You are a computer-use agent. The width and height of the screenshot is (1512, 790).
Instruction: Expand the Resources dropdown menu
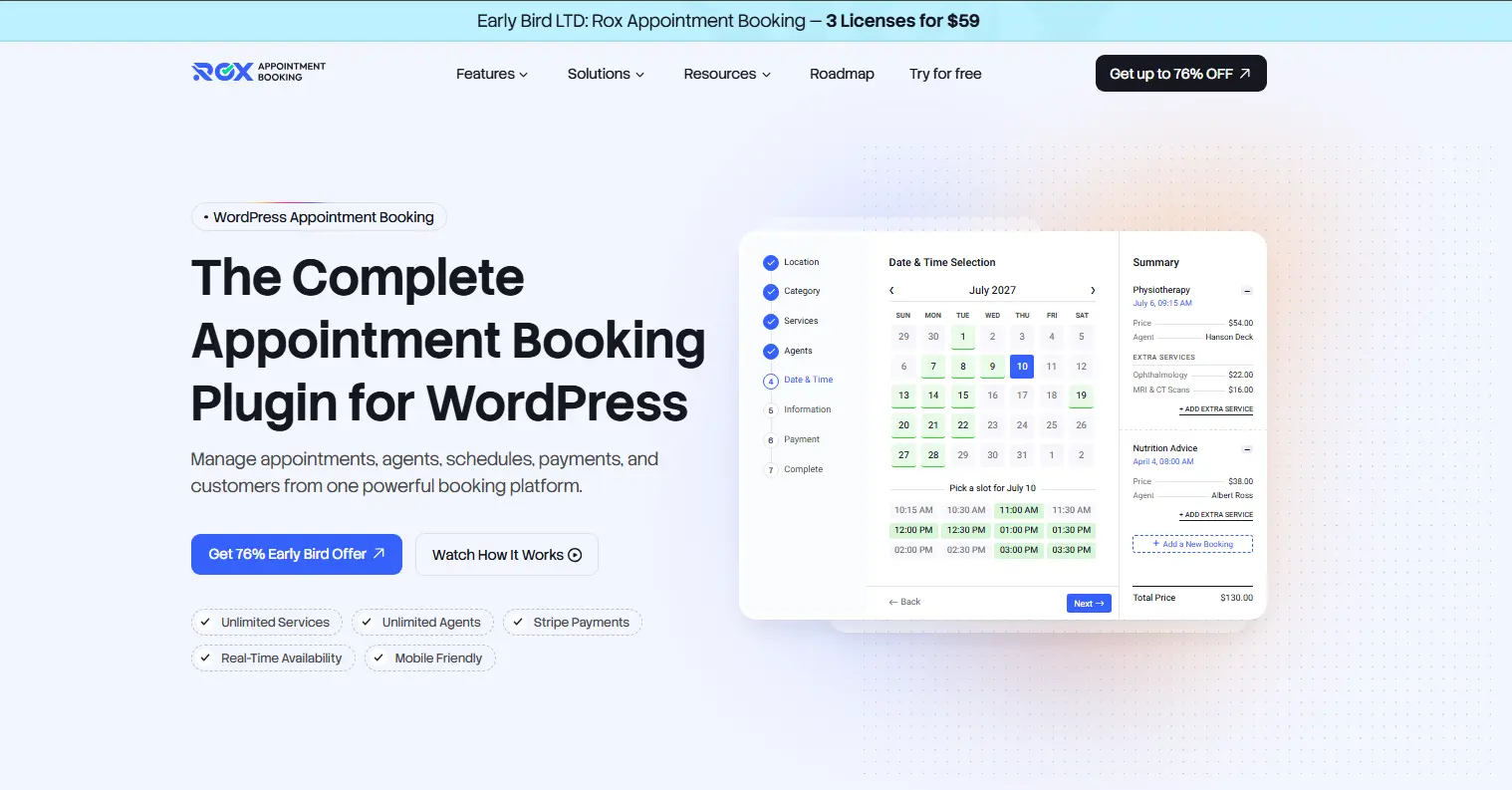[x=727, y=74]
